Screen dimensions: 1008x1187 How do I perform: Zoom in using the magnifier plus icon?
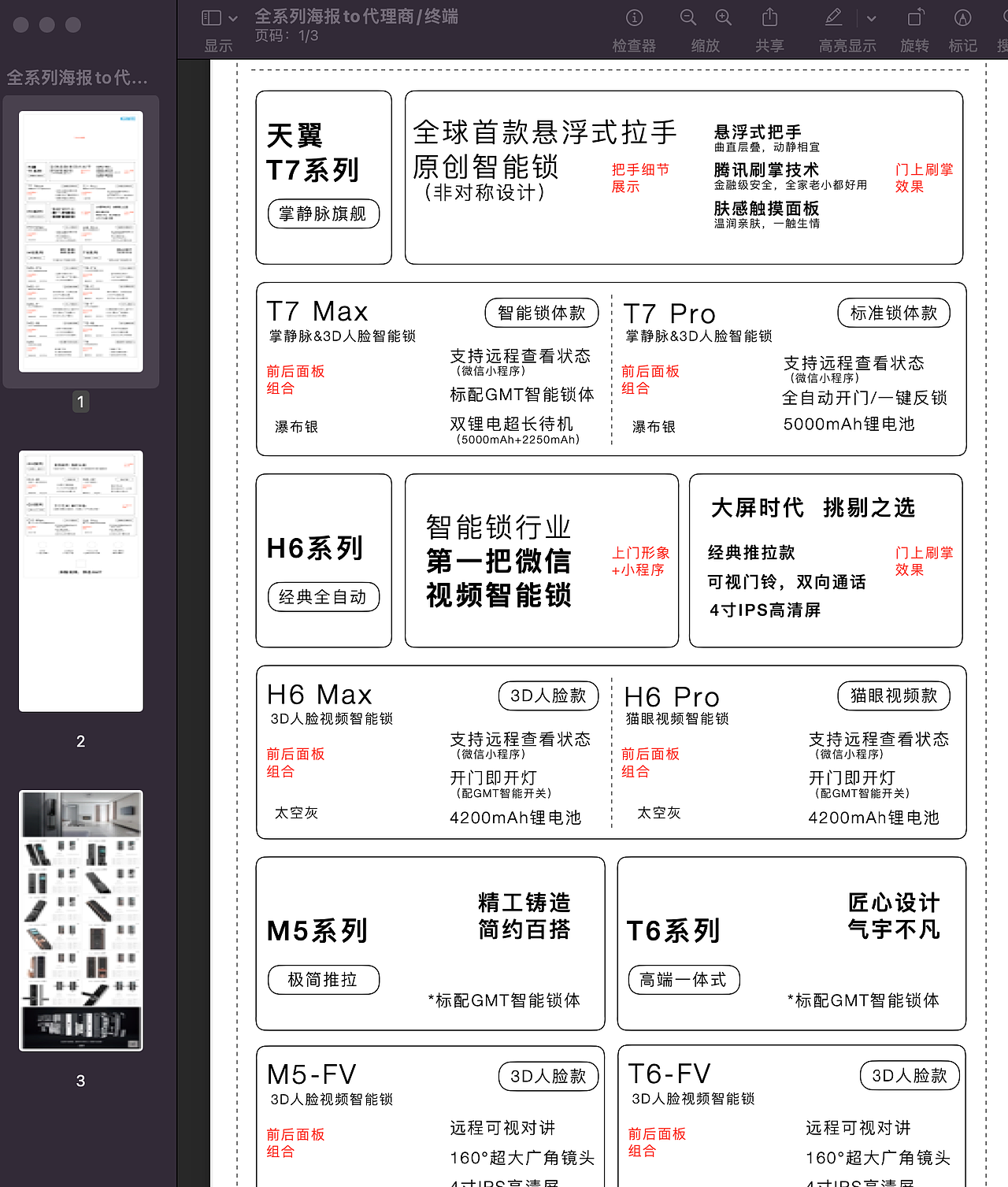[722, 17]
